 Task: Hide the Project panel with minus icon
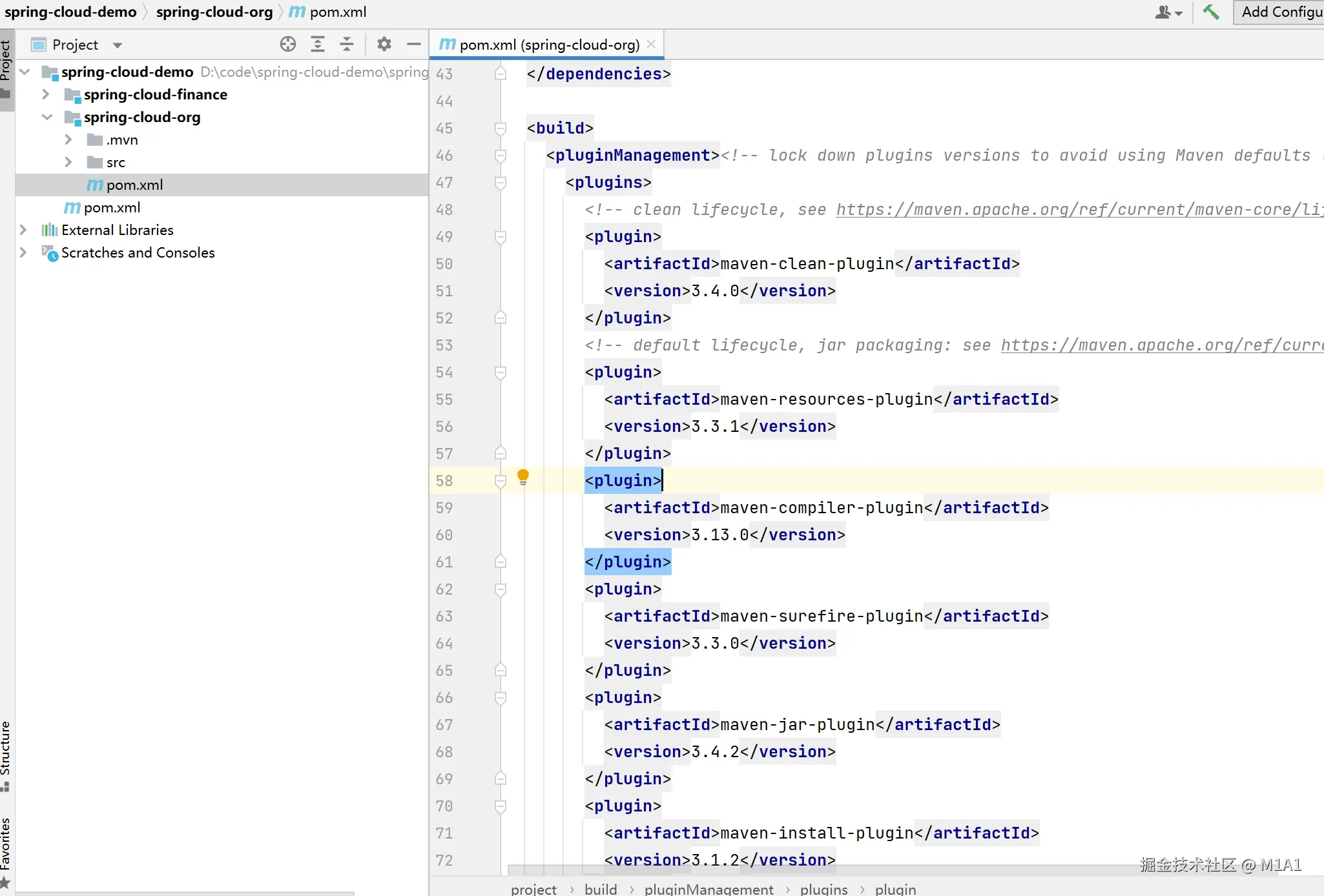pyautogui.click(x=414, y=45)
